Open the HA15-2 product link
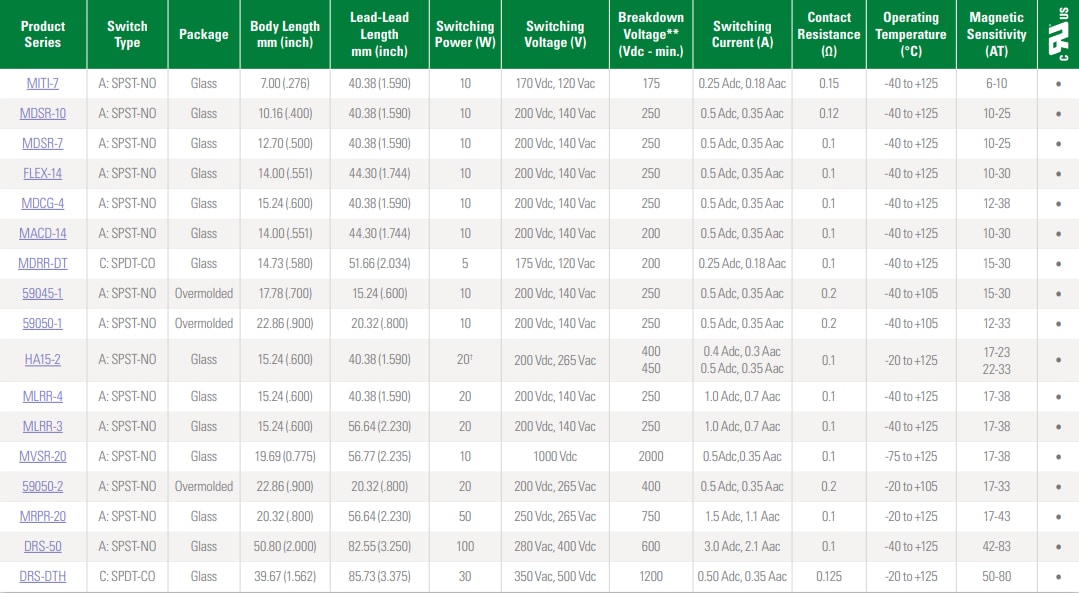This screenshot has height=593, width=1079. tap(42, 360)
